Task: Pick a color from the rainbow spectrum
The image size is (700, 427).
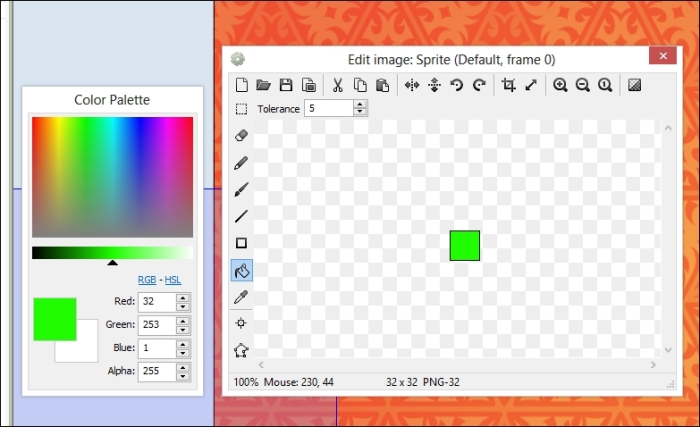Action: click(112, 177)
